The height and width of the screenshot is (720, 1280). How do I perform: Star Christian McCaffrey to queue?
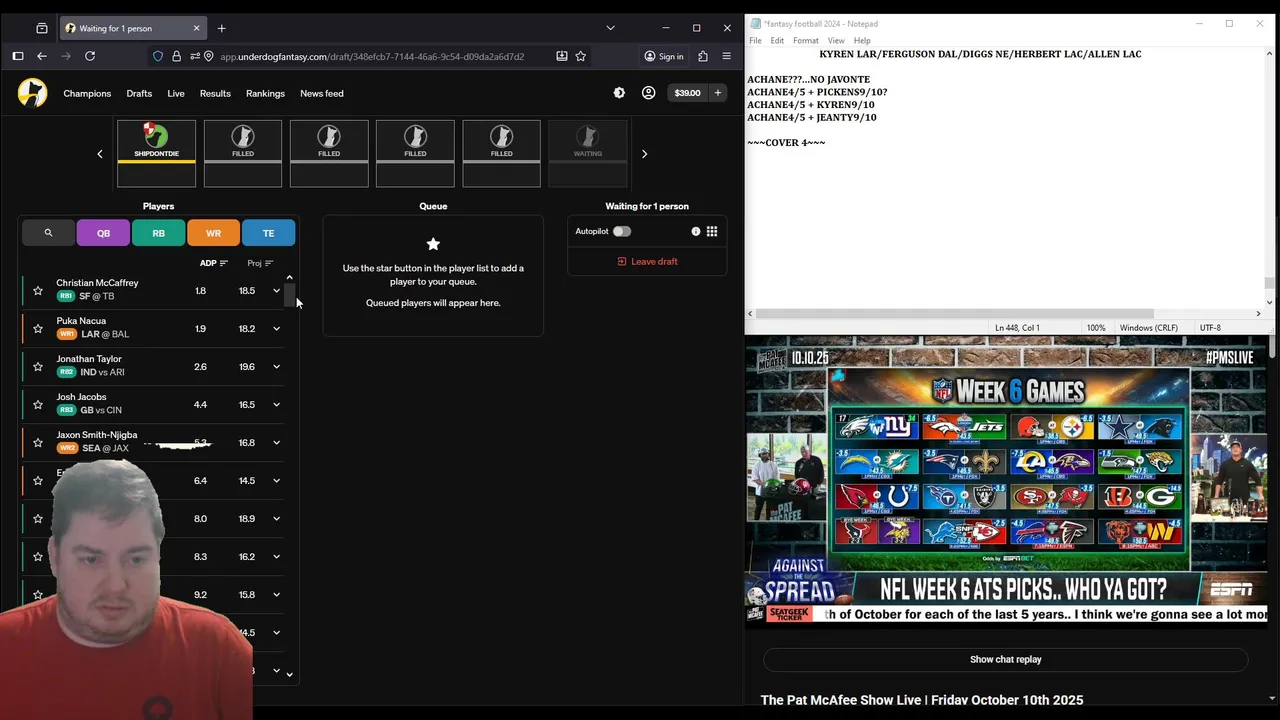pos(38,291)
